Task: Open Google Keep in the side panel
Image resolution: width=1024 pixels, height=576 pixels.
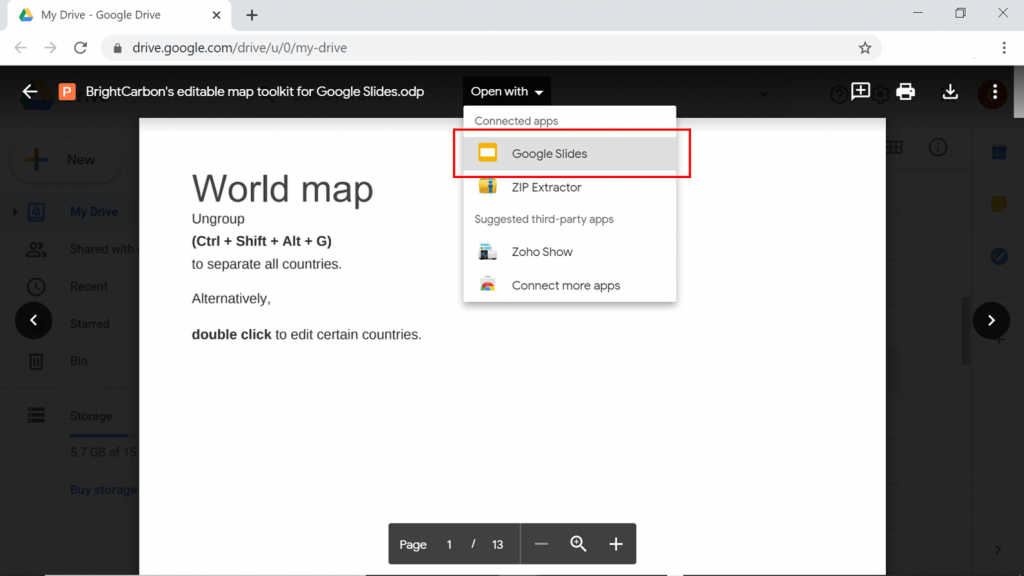Action: (x=998, y=203)
